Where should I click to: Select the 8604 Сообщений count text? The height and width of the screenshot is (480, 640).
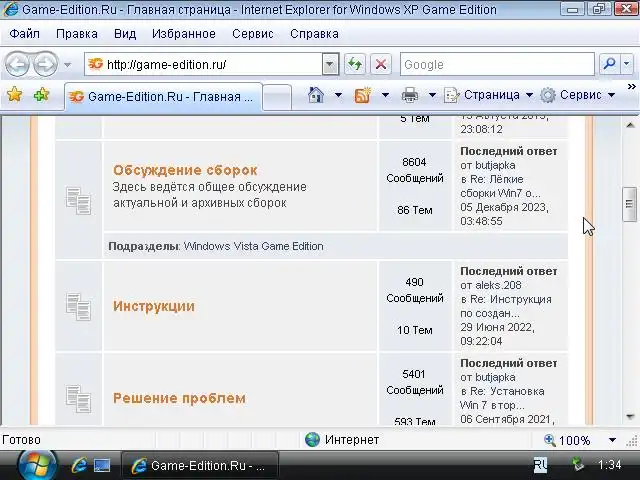coord(415,170)
